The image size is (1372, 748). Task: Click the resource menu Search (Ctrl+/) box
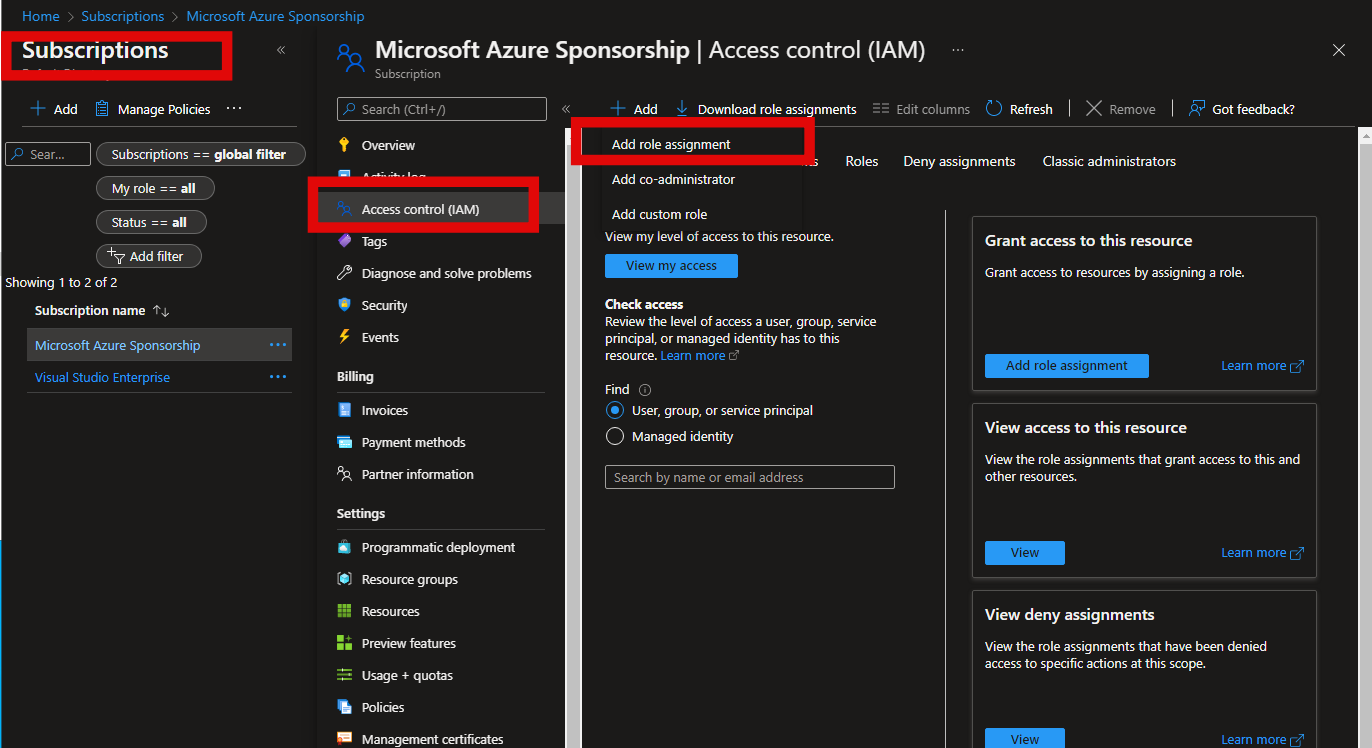442,109
